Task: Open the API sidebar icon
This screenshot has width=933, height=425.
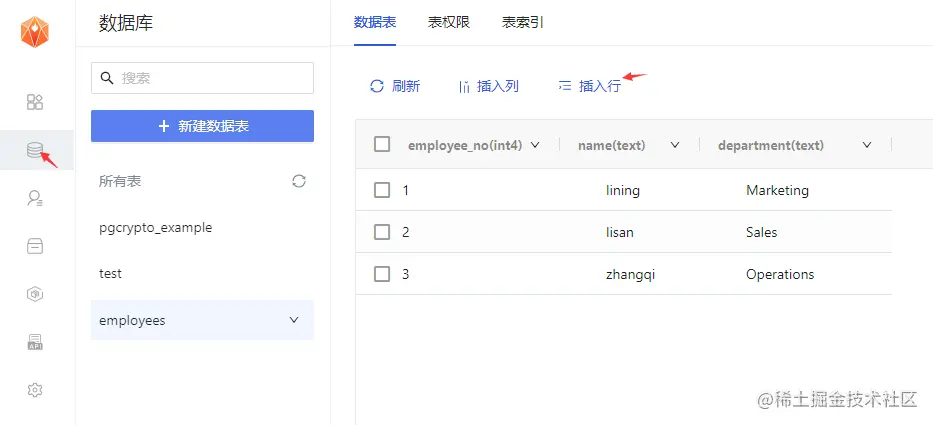Action: pos(35,342)
